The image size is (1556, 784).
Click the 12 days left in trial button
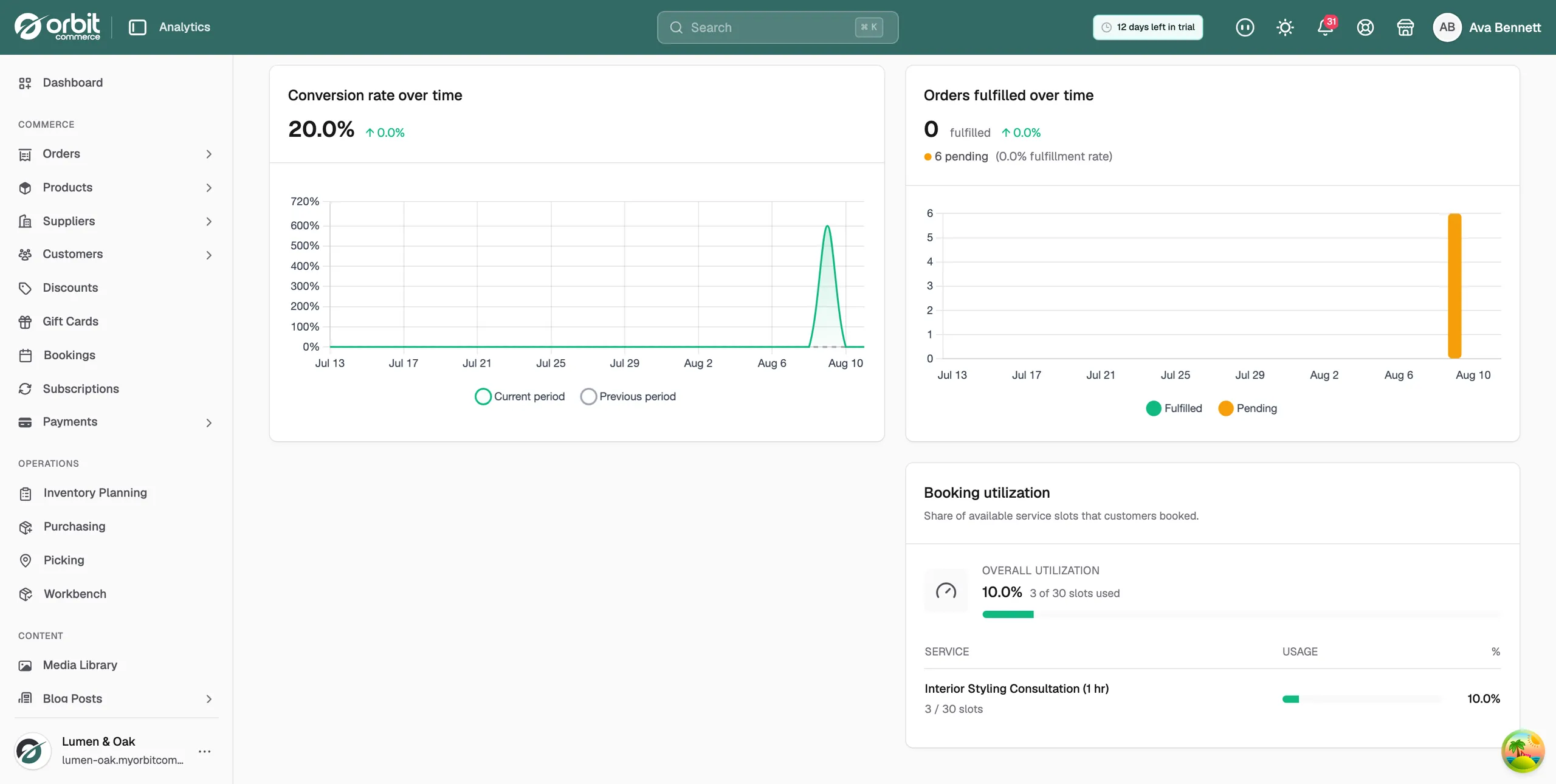click(1148, 27)
